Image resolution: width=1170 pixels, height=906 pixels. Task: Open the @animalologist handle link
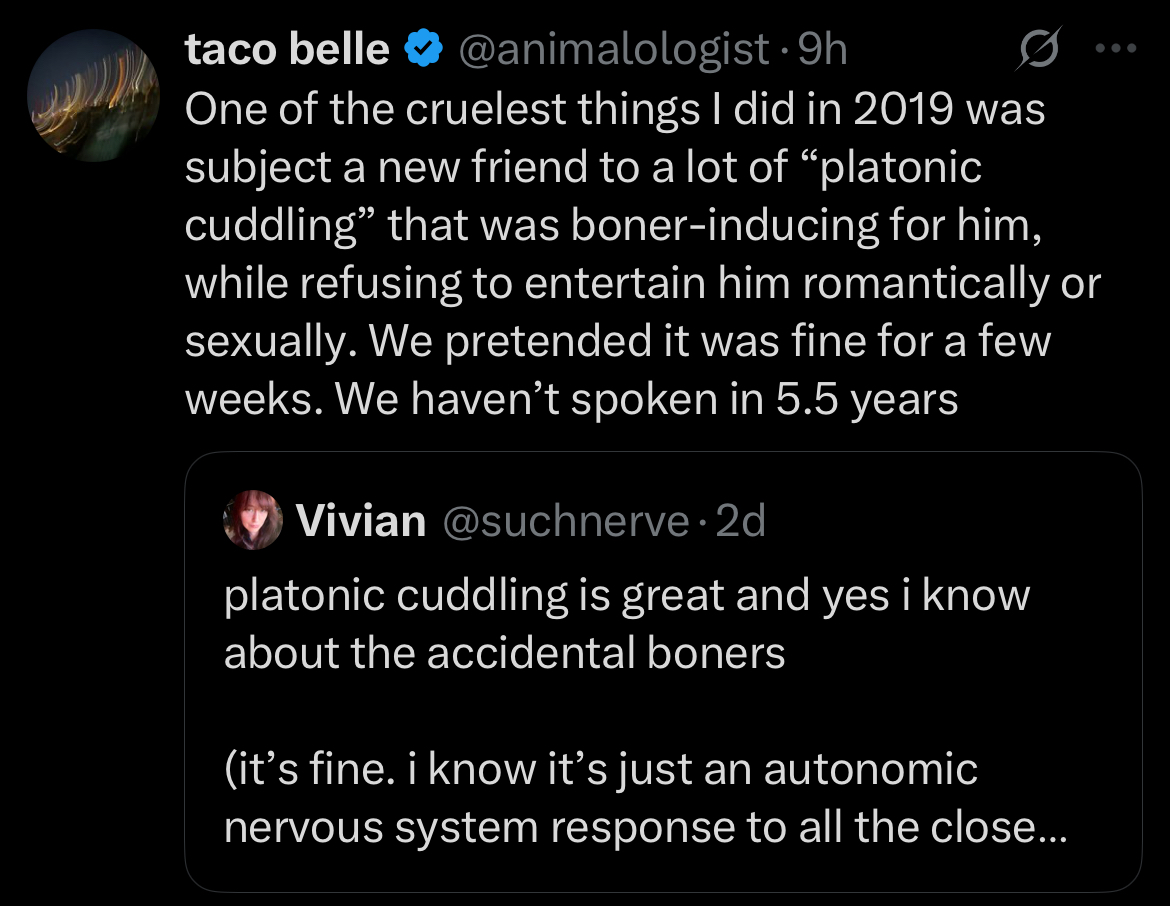coord(613,49)
